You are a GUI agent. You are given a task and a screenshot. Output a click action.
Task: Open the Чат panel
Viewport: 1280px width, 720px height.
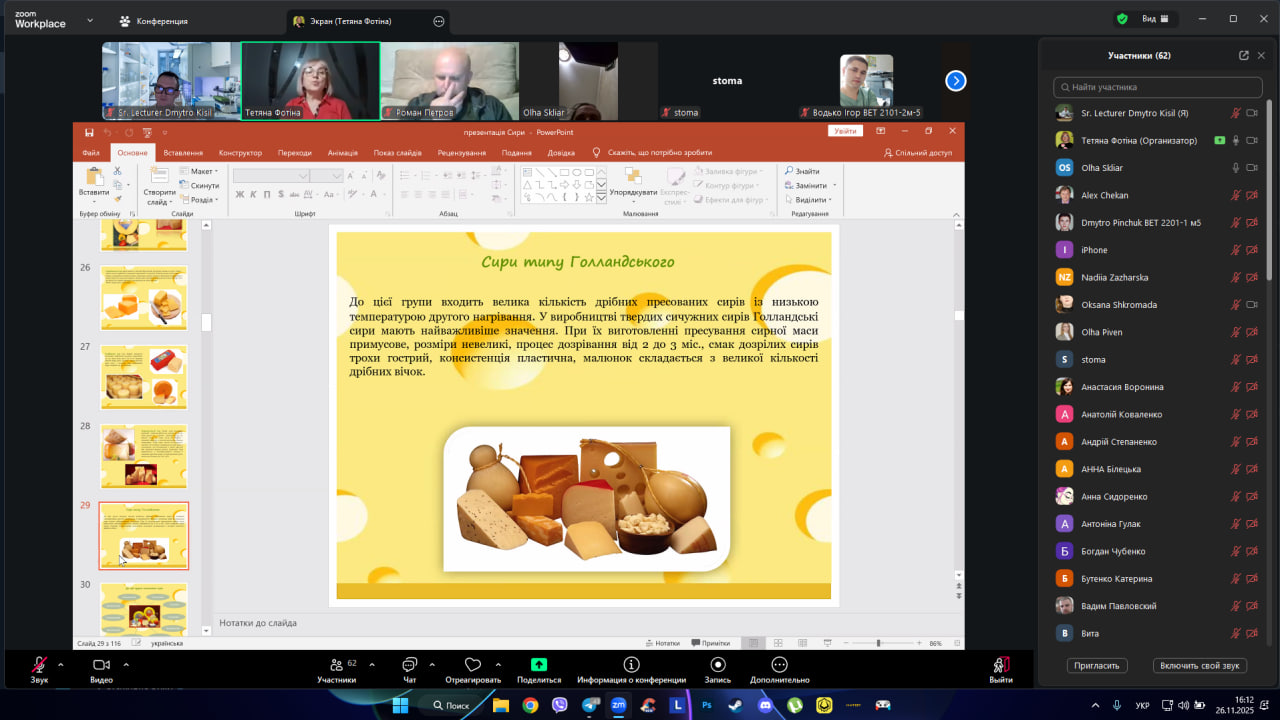[409, 666]
